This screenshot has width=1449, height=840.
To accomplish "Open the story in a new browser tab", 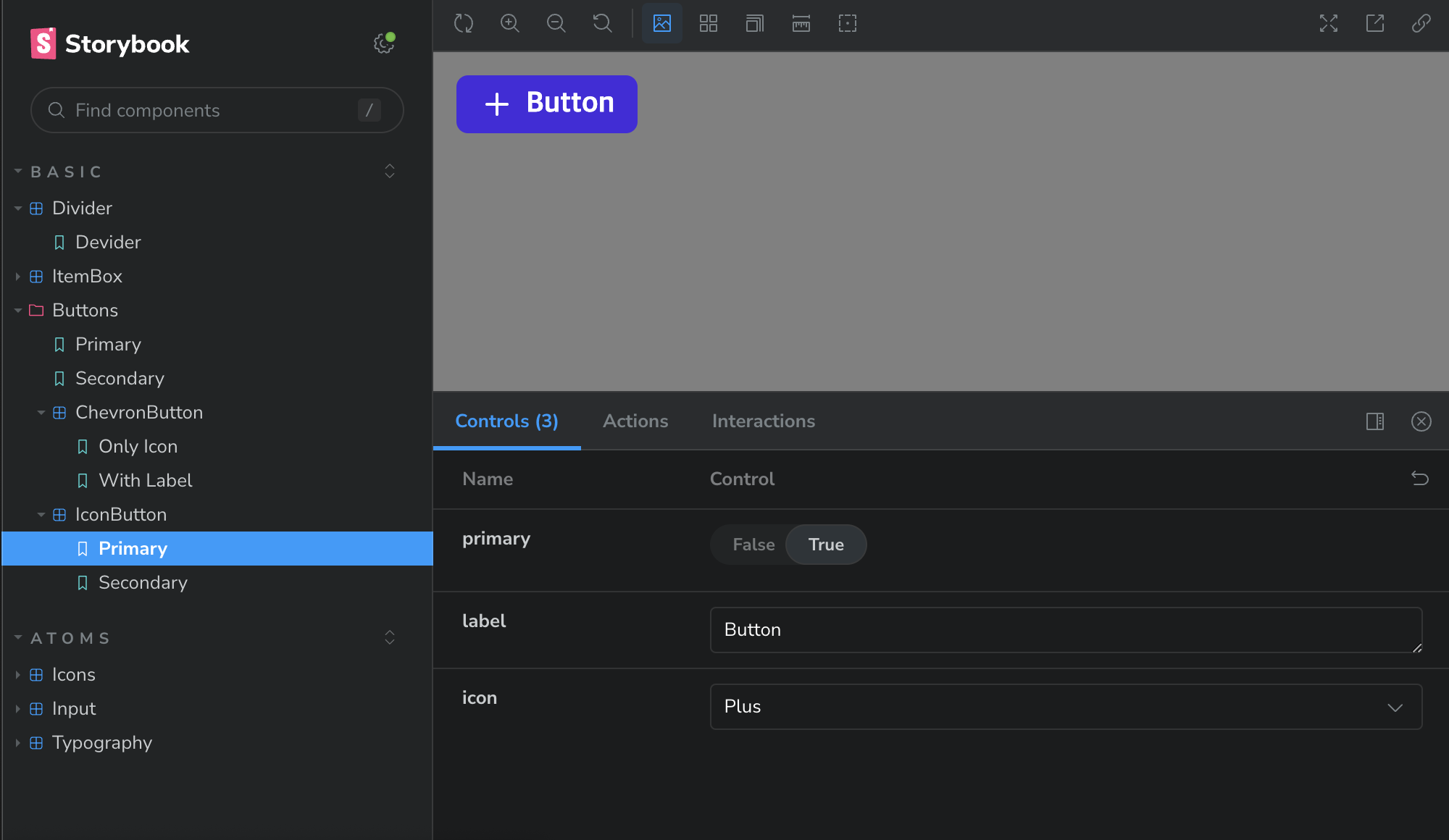I will 1375,23.
